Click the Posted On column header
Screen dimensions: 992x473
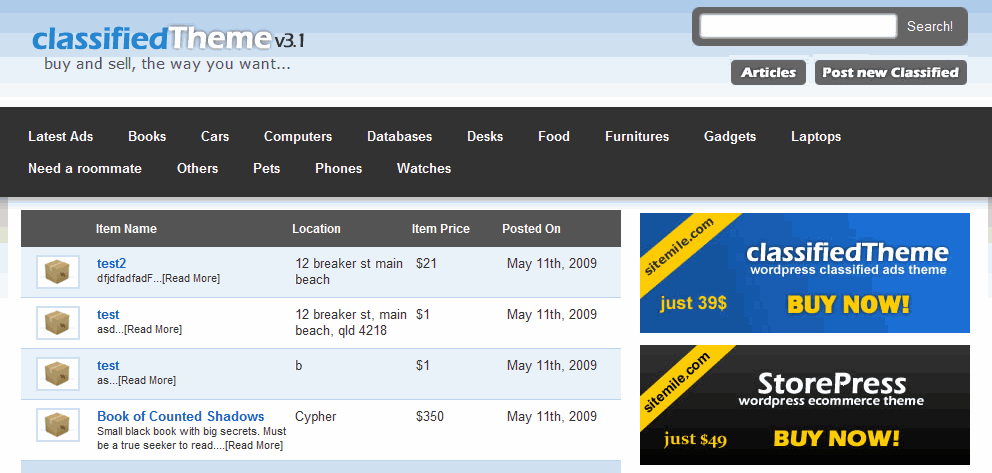(x=531, y=229)
